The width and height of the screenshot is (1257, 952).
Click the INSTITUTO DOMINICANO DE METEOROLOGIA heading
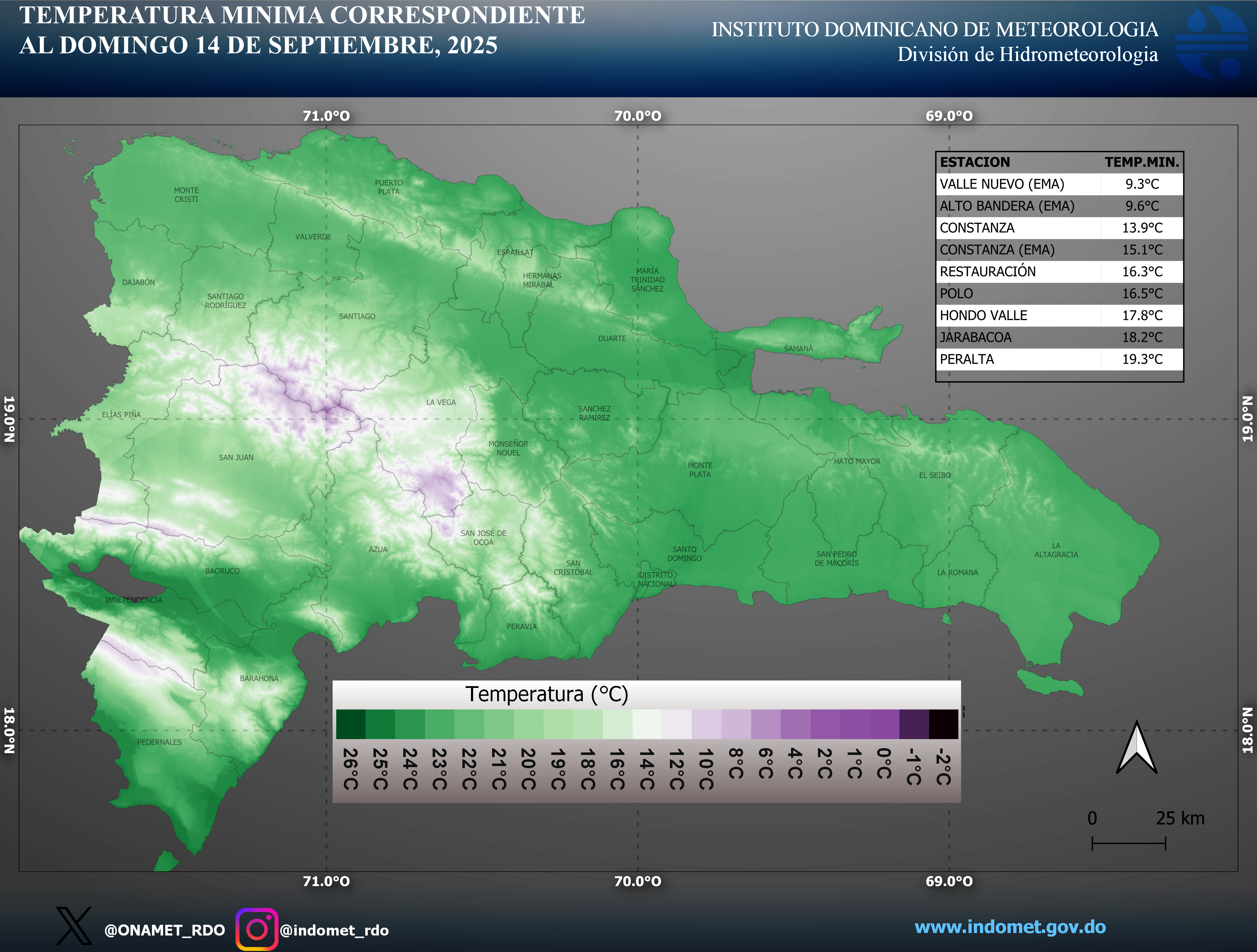point(934,29)
